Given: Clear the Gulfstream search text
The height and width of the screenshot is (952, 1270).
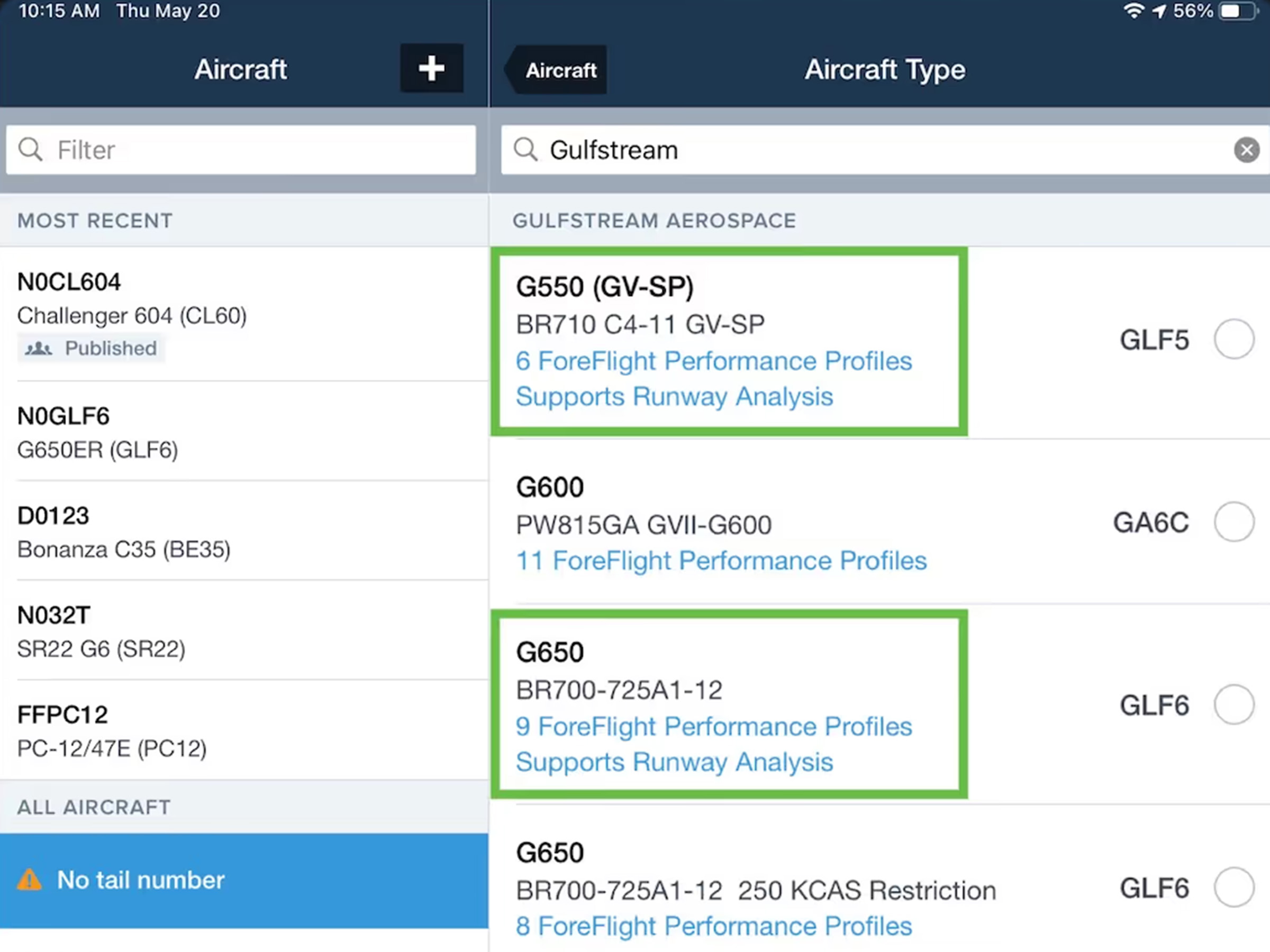Looking at the screenshot, I should click(x=1247, y=150).
